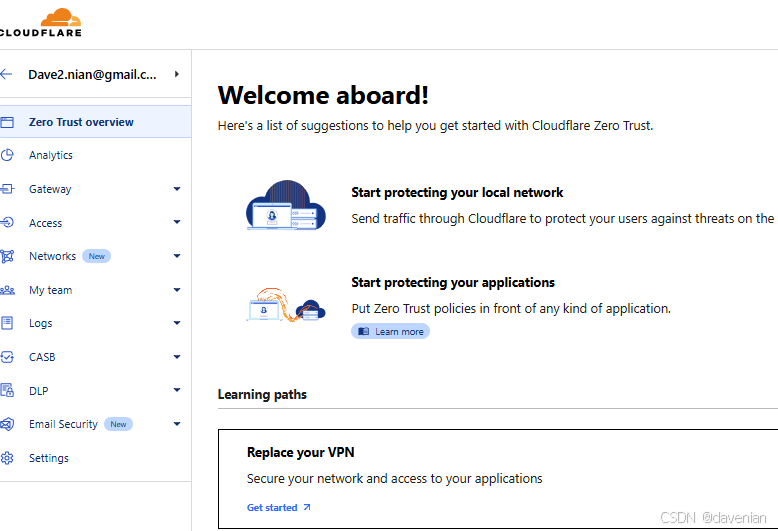Click the Gateway icon in the sidebar
Screen dimensions: 778x531
[x=7, y=189]
